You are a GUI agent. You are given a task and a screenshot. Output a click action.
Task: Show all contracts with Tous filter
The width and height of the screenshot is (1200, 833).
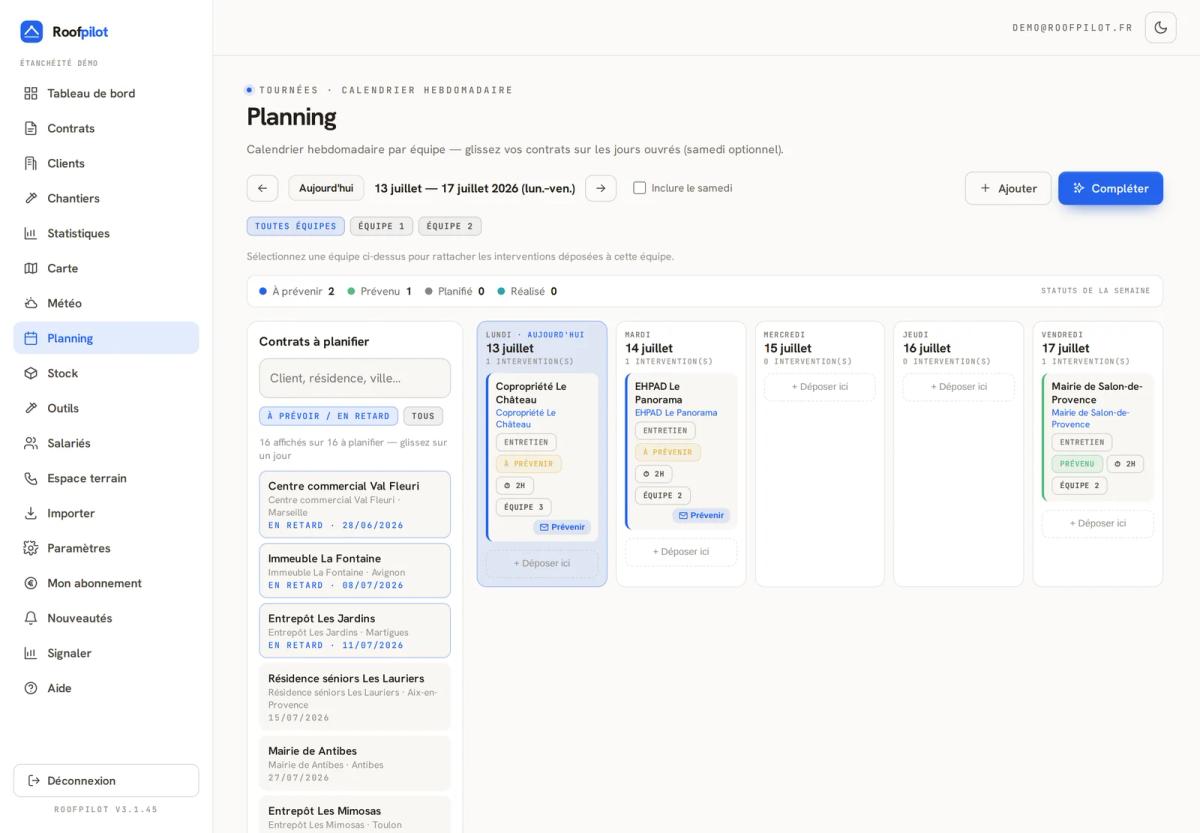pos(423,416)
